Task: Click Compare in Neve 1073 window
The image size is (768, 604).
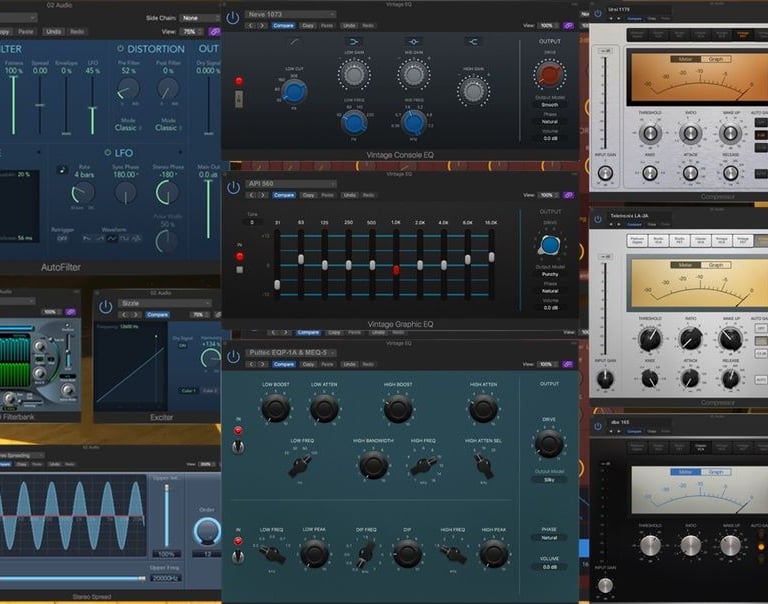Action: [283, 25]
